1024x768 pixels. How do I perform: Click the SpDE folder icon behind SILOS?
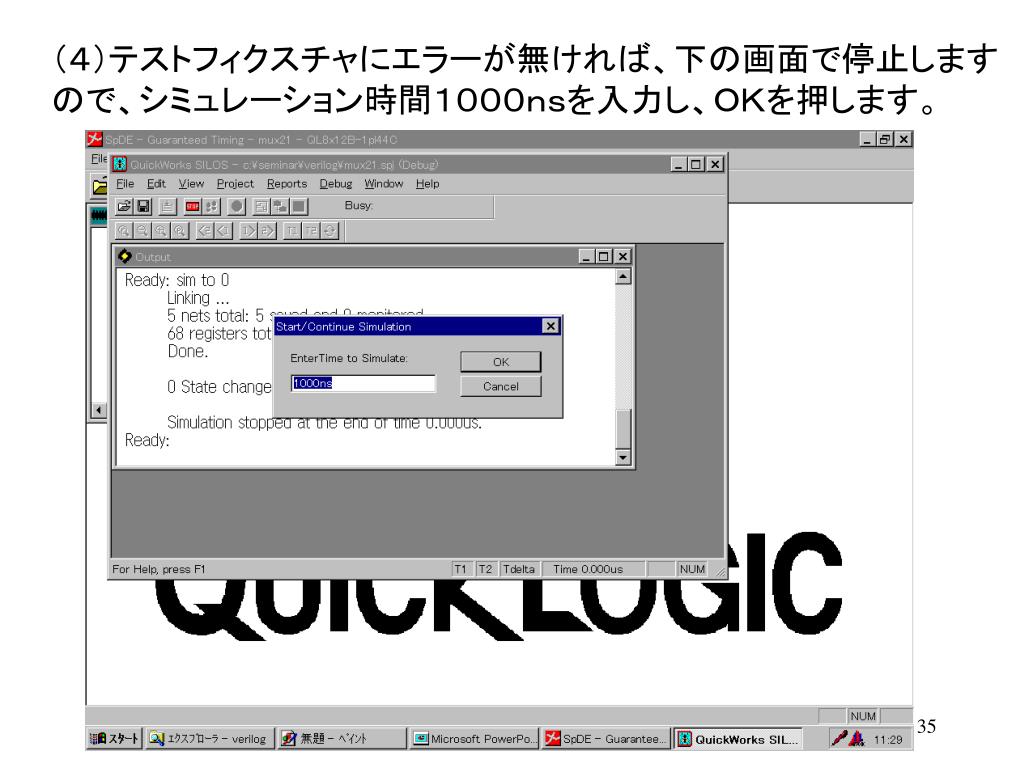click(x=99, y=187)
